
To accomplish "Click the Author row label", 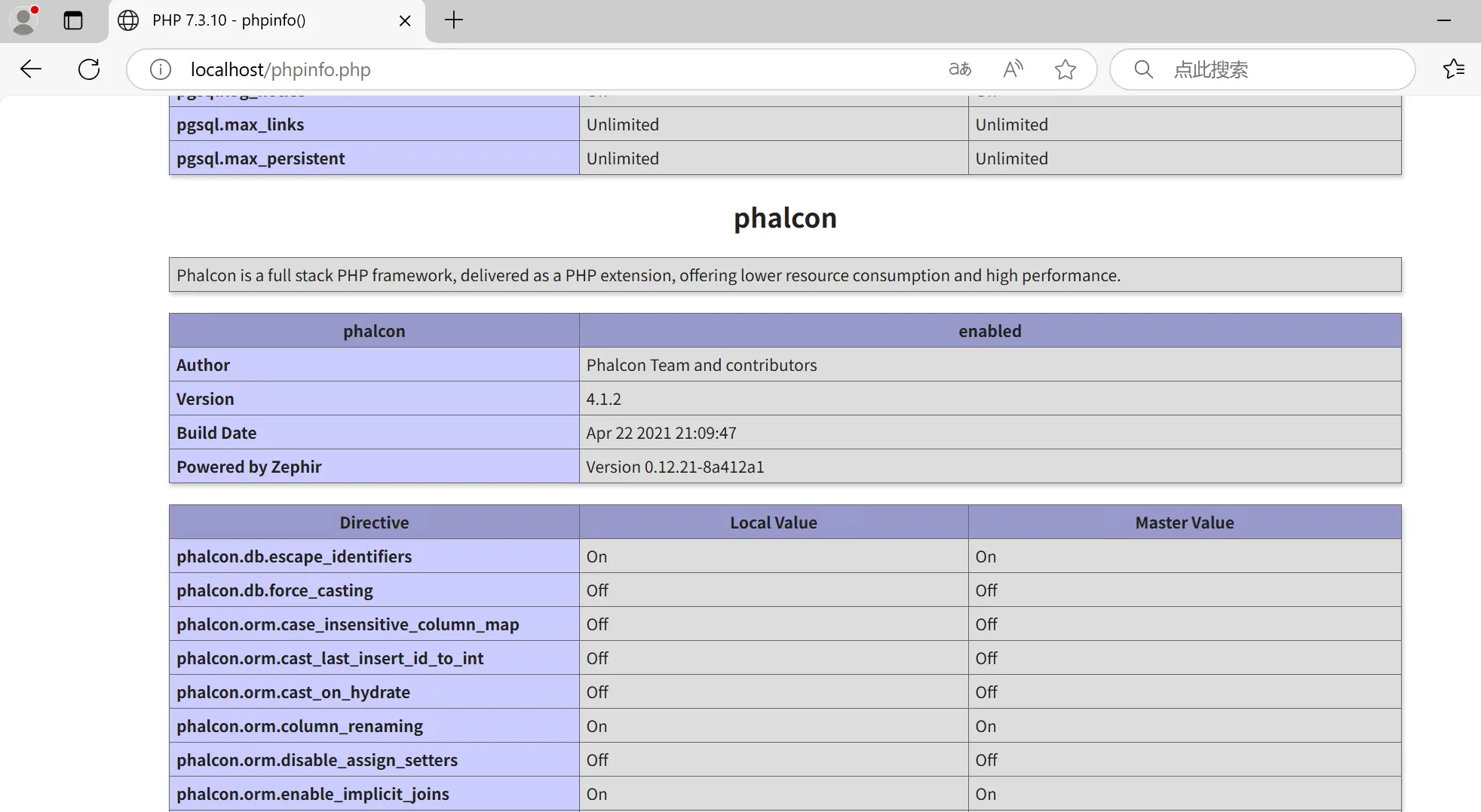I will point(204,365).
